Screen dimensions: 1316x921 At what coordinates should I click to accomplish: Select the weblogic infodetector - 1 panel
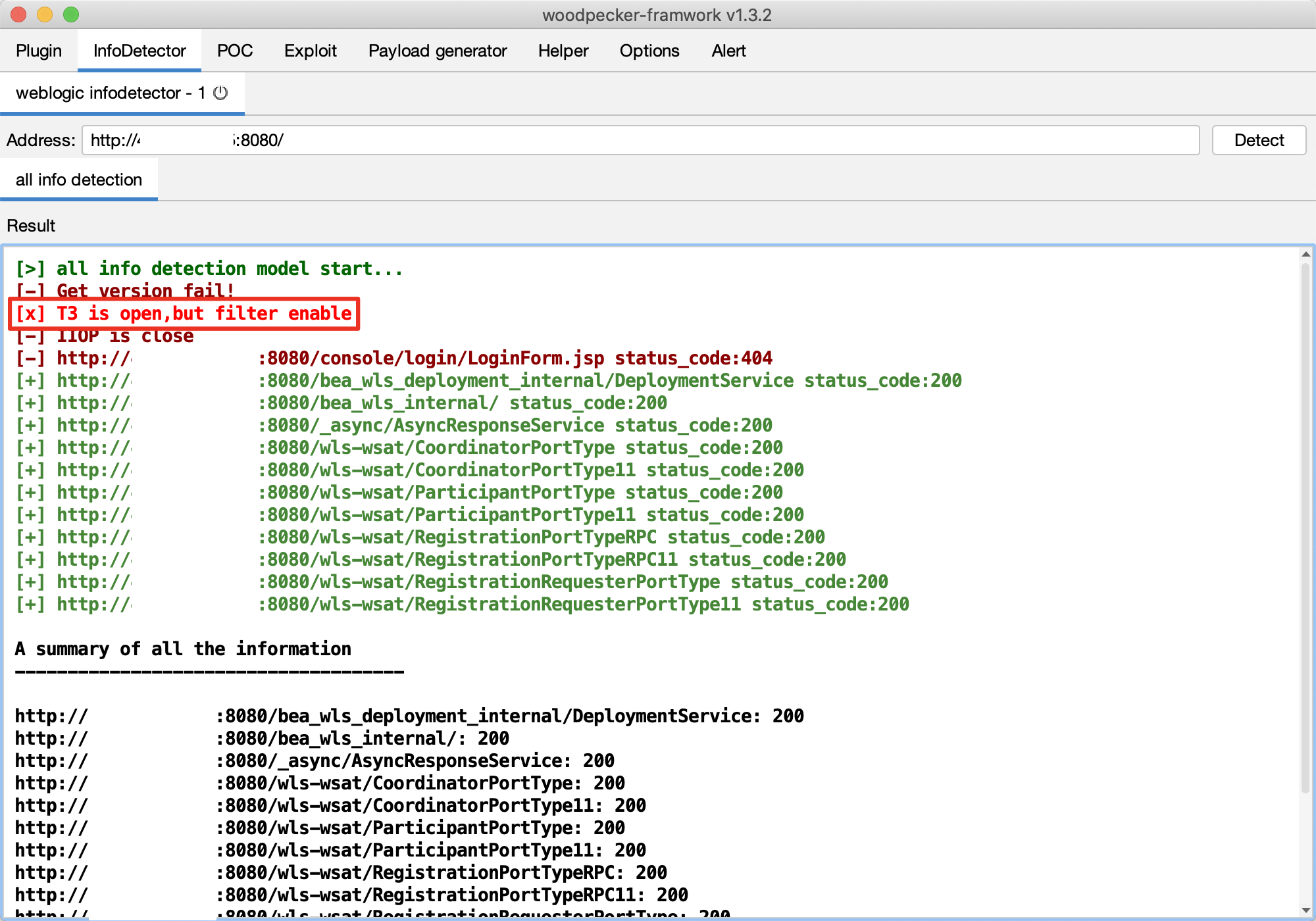click(x=120, y=92)
